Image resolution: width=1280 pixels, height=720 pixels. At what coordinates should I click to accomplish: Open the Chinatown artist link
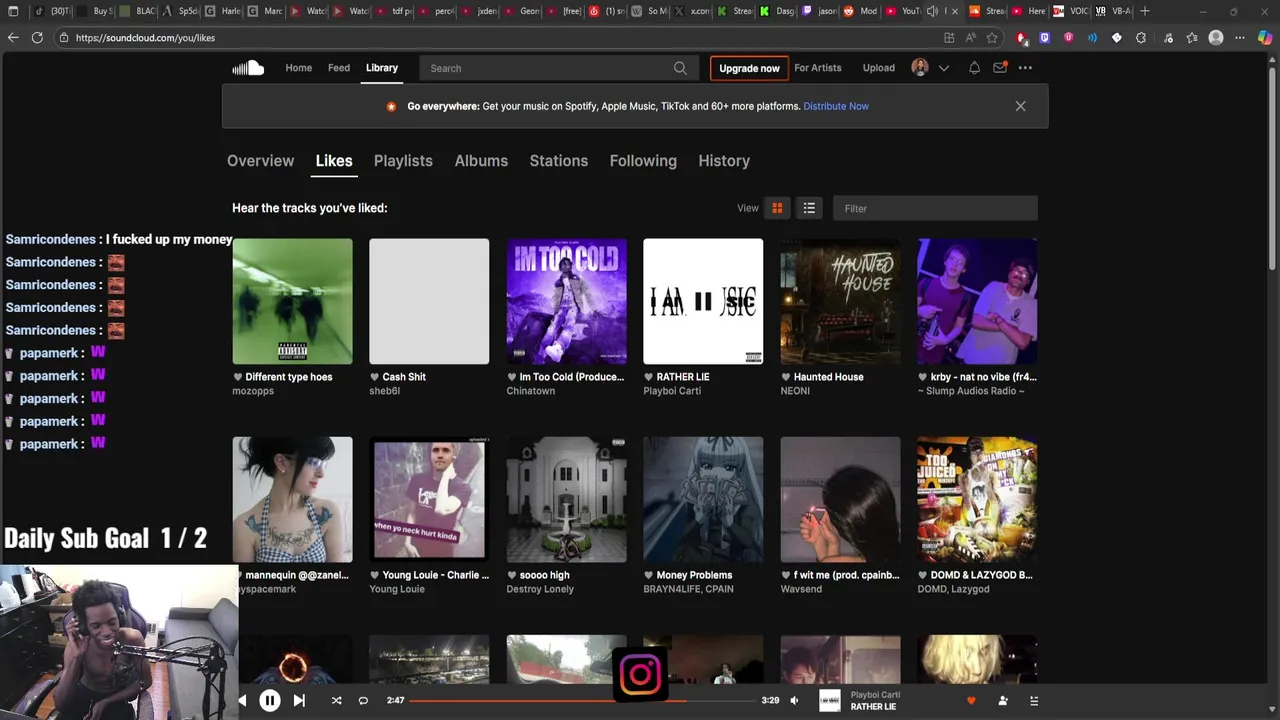pyautogui.click(x=531, y=391)
